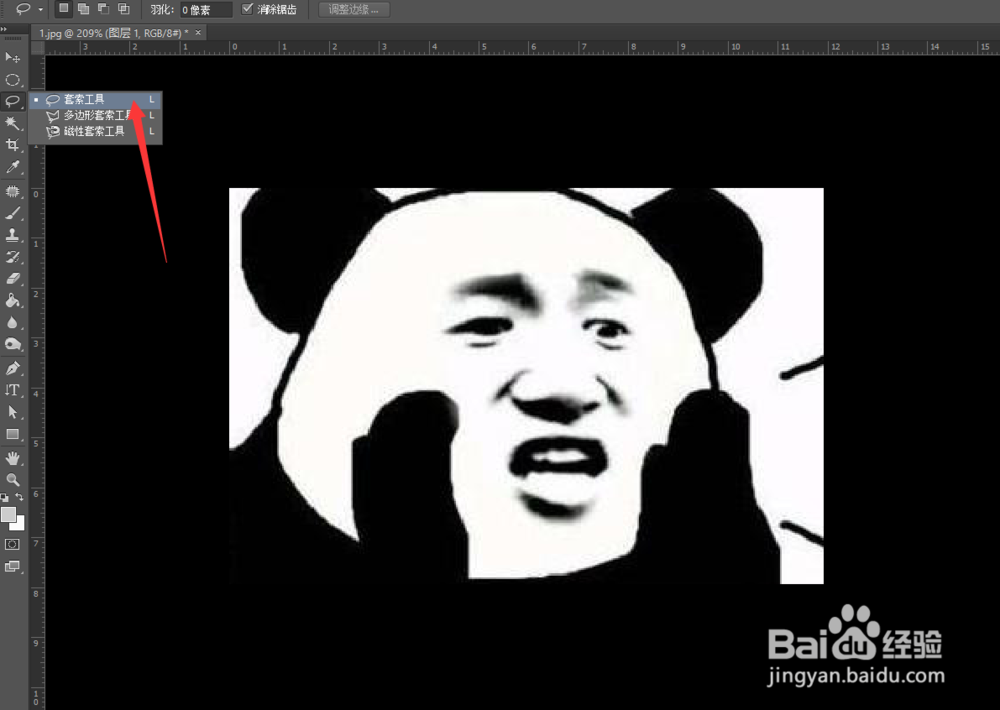Choose 套索工具 from the flyout
The height and width of the screenshot is (710, 1000).
tap(95, 100)
